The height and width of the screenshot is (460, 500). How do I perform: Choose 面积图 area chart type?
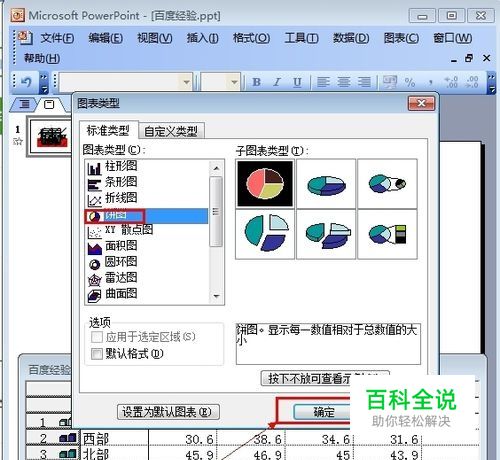click(x=147, y=246)
